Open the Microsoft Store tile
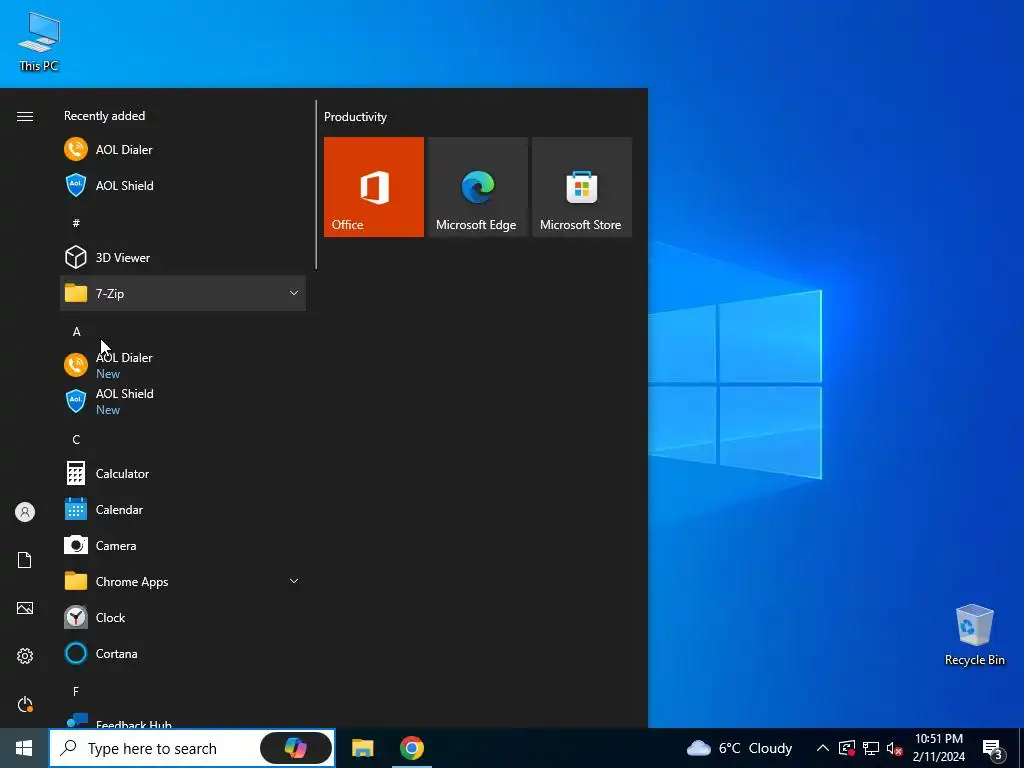This screenshot has height=768, width=1024. coord(582,187)
